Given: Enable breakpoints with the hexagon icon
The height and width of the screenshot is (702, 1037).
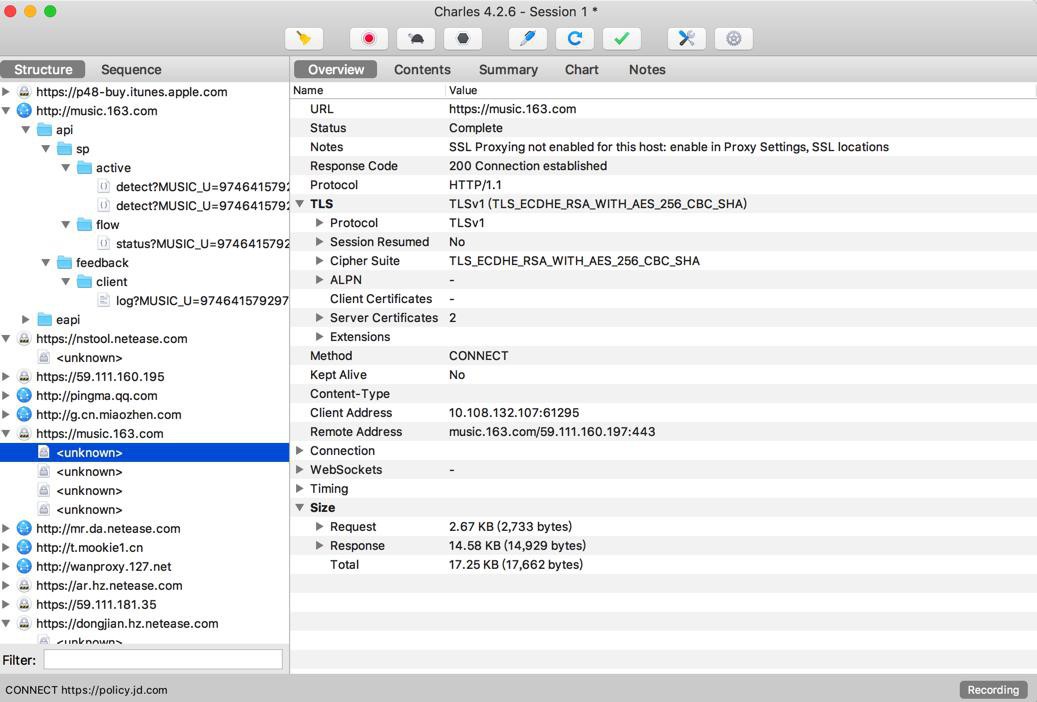Looking at the screenshot, I should click(x=463, y=38).
